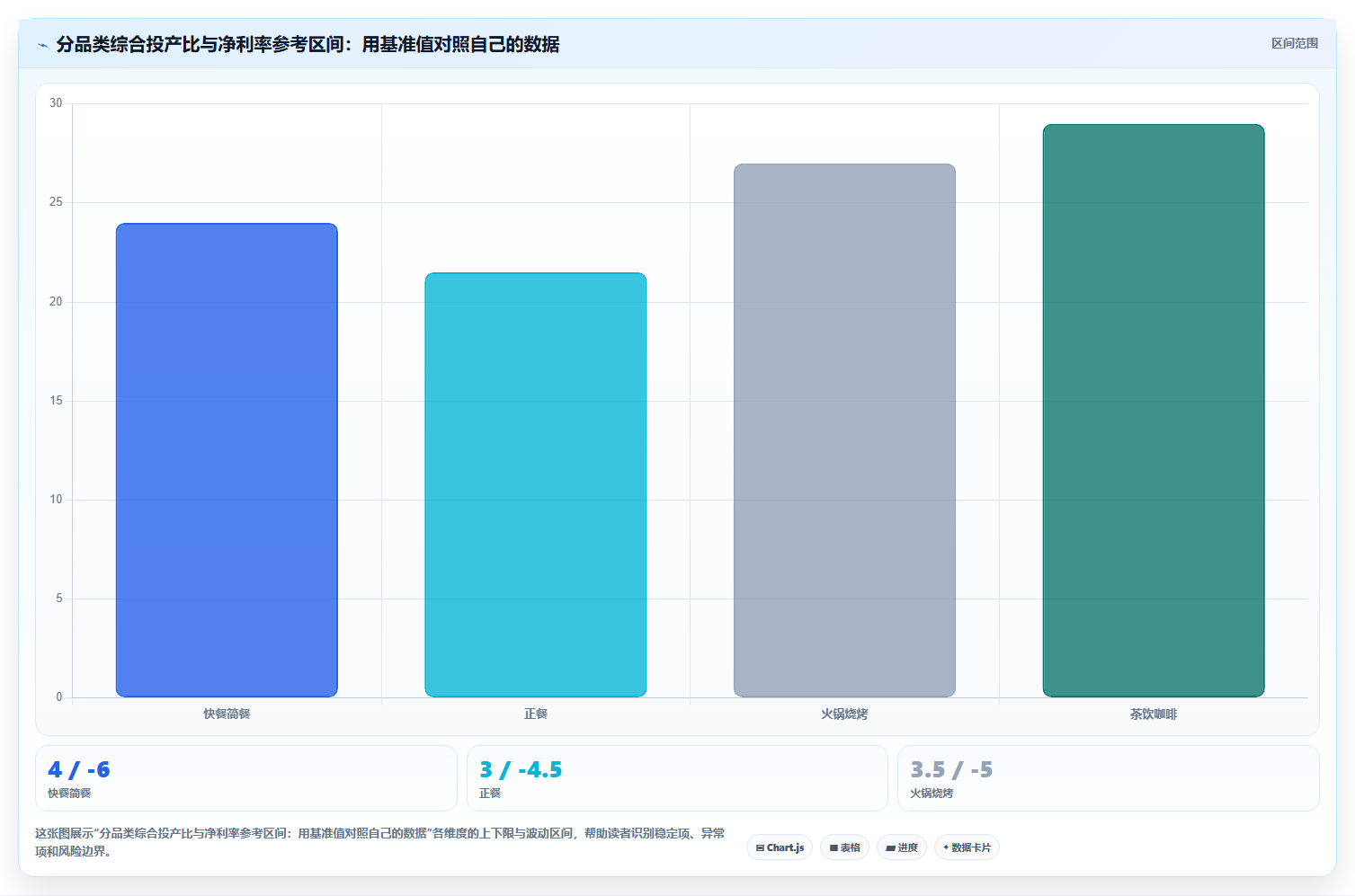Screen dimensions: 1355x896
Task: Click the y-axis value 5
Action: (59, 599)
